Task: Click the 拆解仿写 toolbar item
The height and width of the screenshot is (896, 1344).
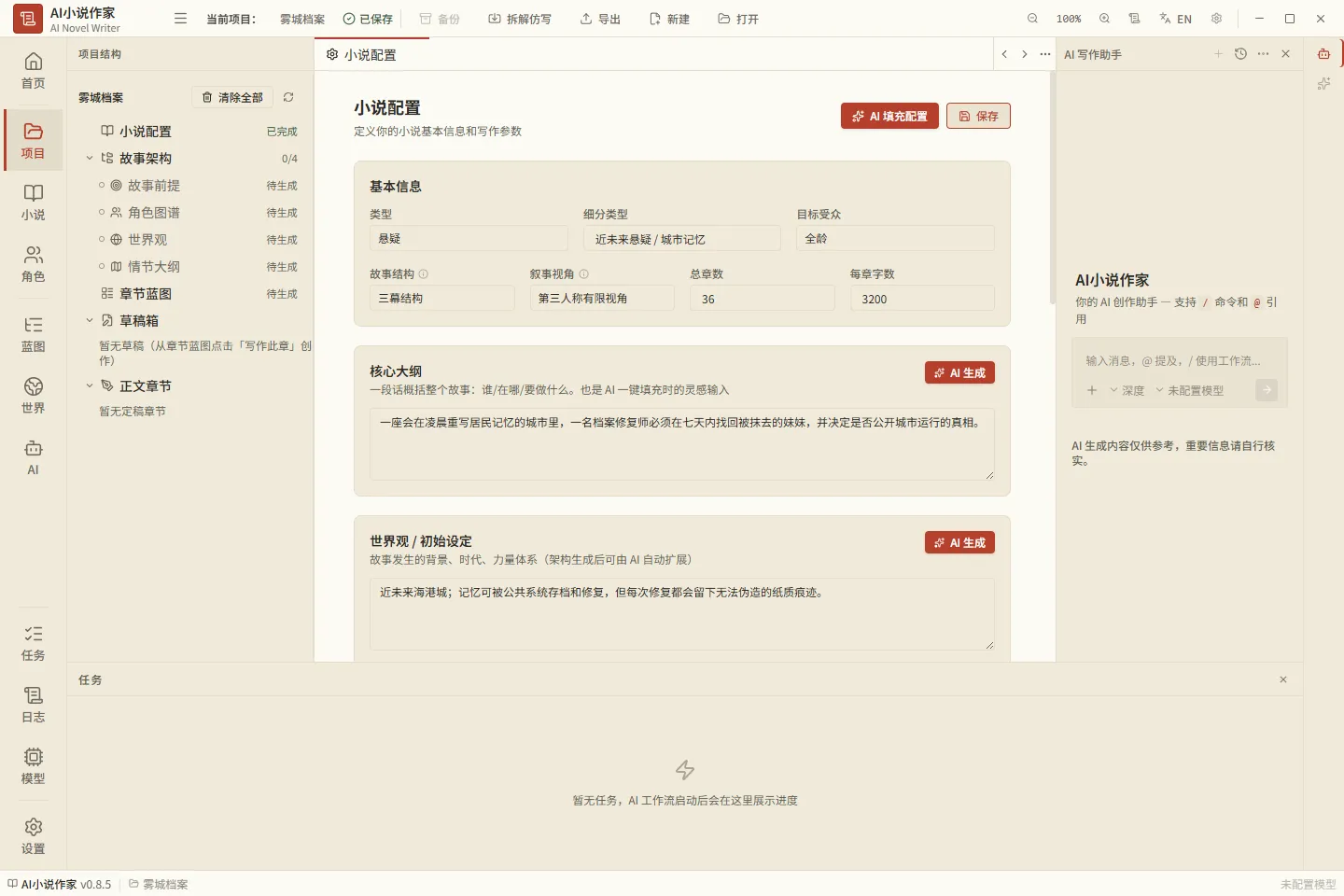Action: 520,19
